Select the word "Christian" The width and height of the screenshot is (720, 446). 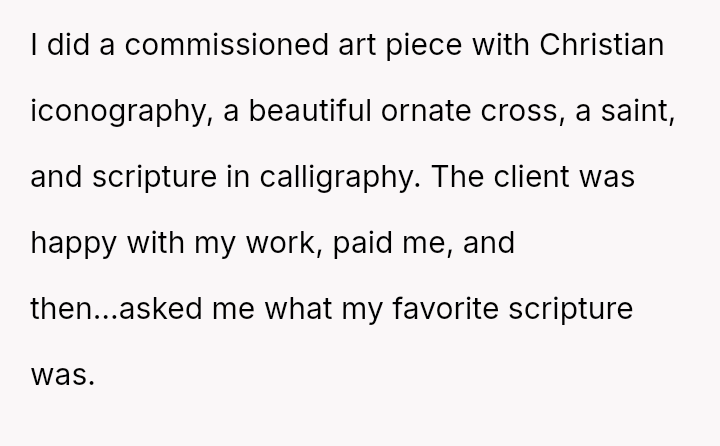click(x=602, y=45)
